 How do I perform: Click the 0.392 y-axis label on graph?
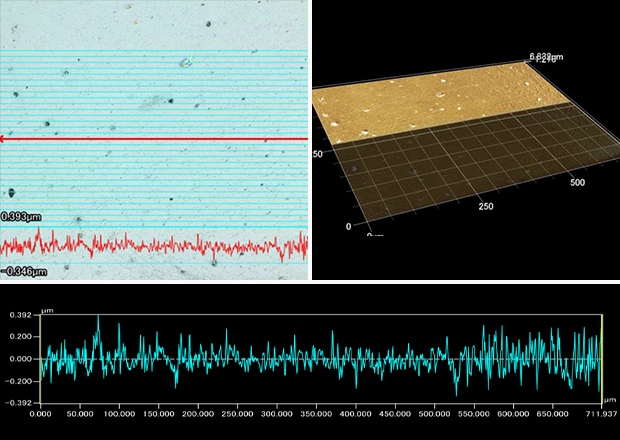click(20, 314)
